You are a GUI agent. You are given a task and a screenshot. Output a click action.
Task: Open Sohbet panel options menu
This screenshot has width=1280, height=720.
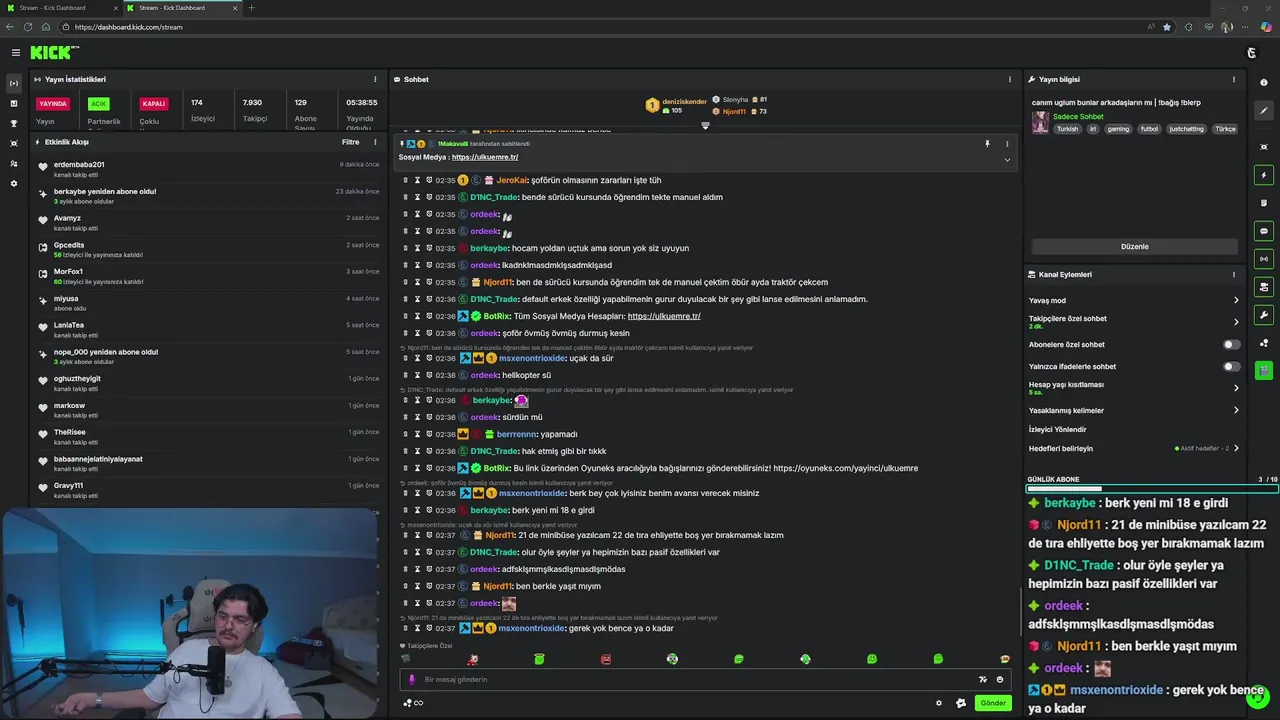click(1010, 79)
